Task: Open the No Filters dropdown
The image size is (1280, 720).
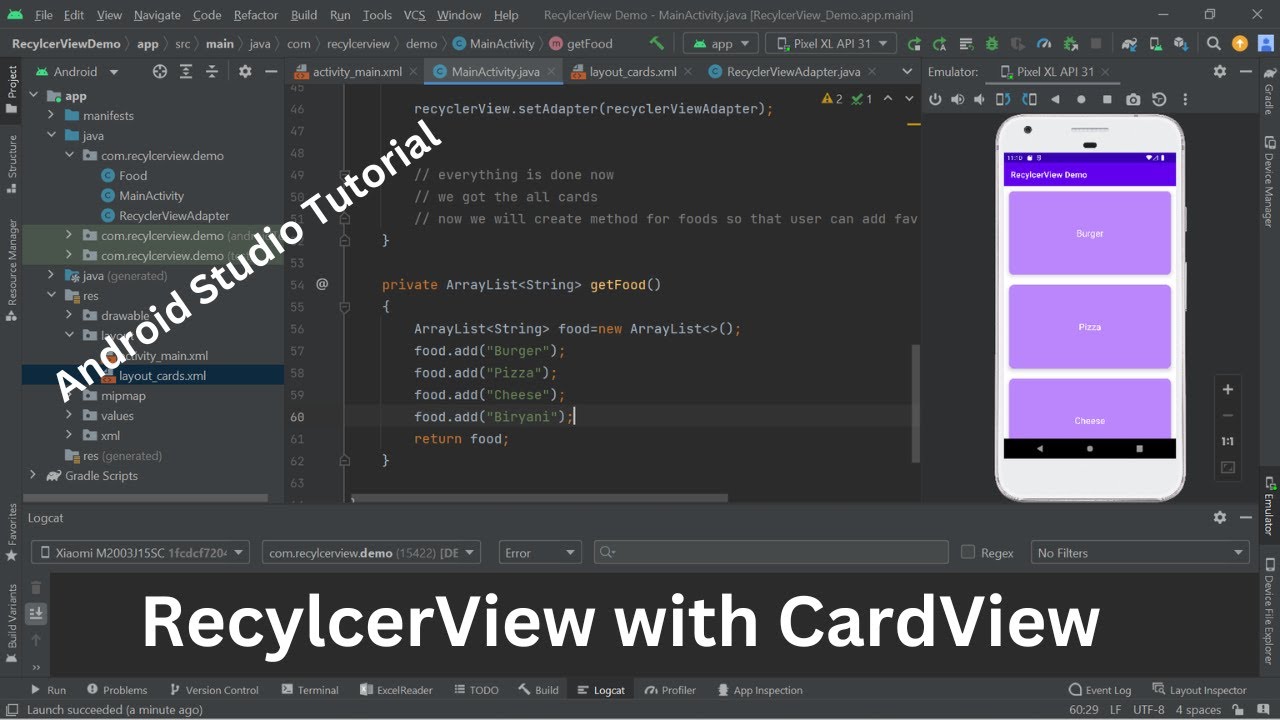Action: coord(1140,552)
